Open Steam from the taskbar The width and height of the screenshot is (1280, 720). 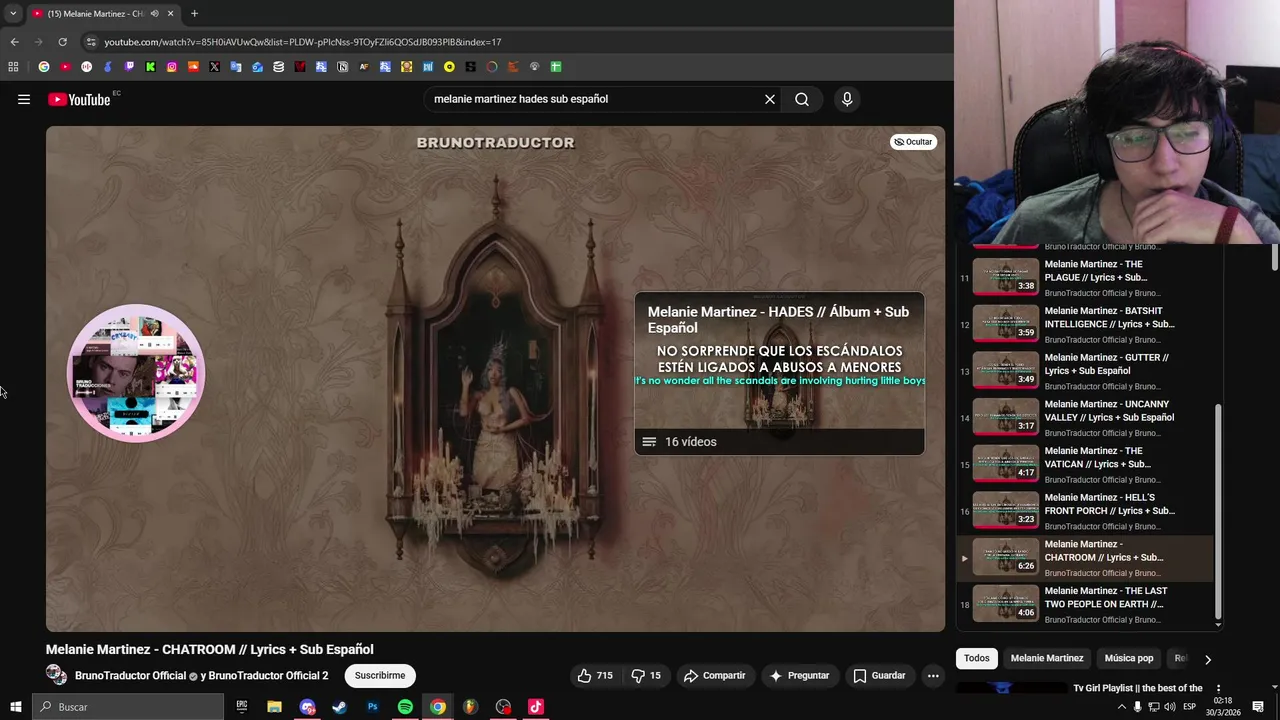point(339,707)
